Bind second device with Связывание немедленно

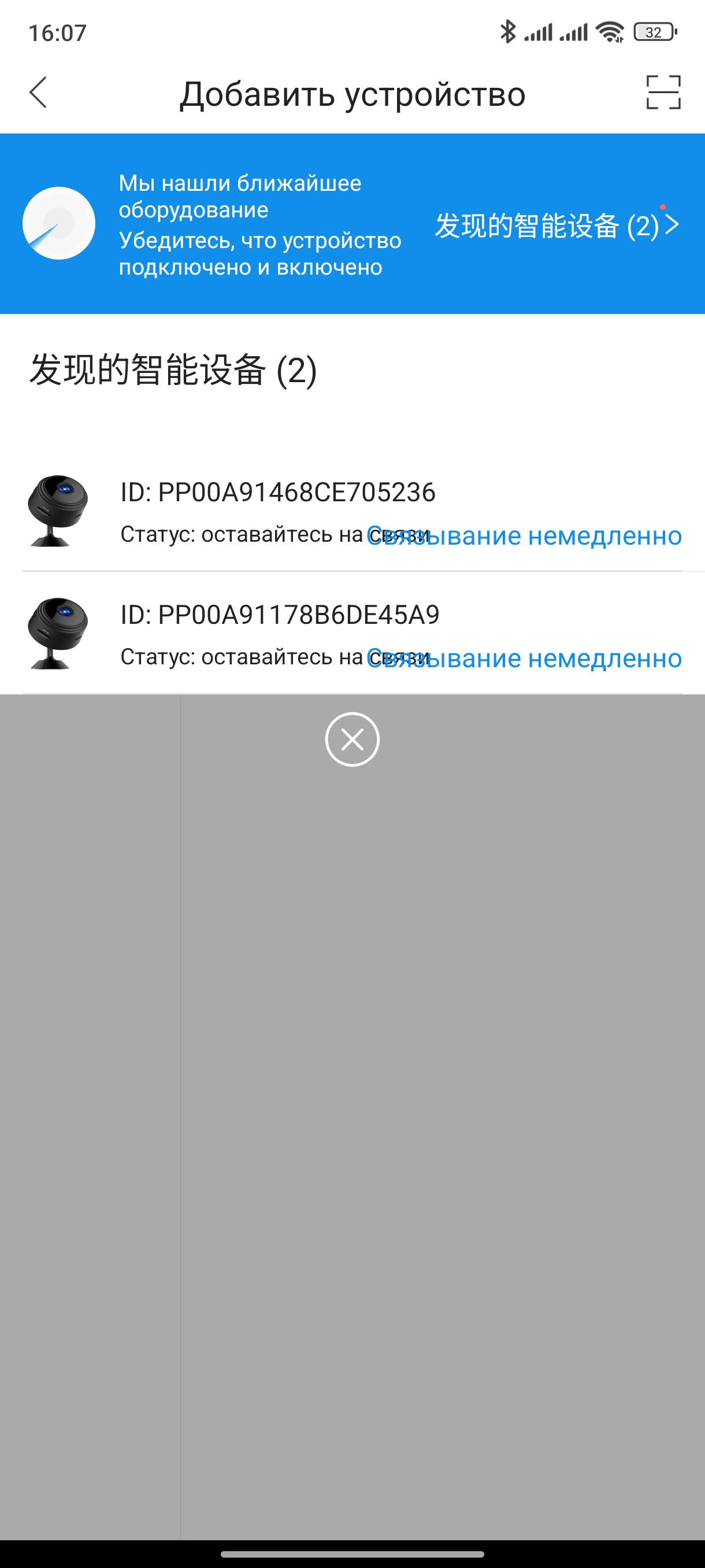[x=524, y=658]
